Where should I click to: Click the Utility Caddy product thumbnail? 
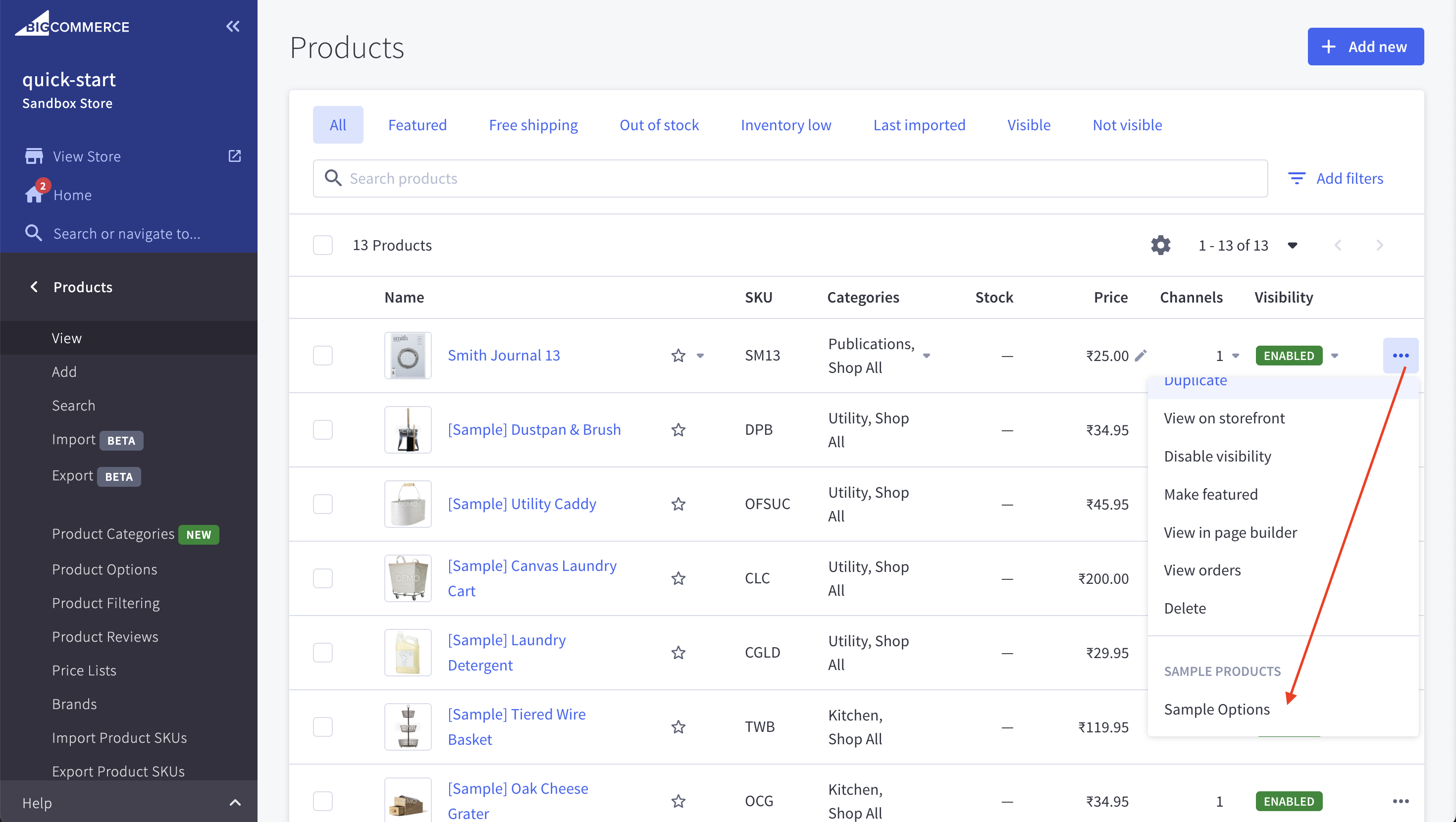pos(408,504)
